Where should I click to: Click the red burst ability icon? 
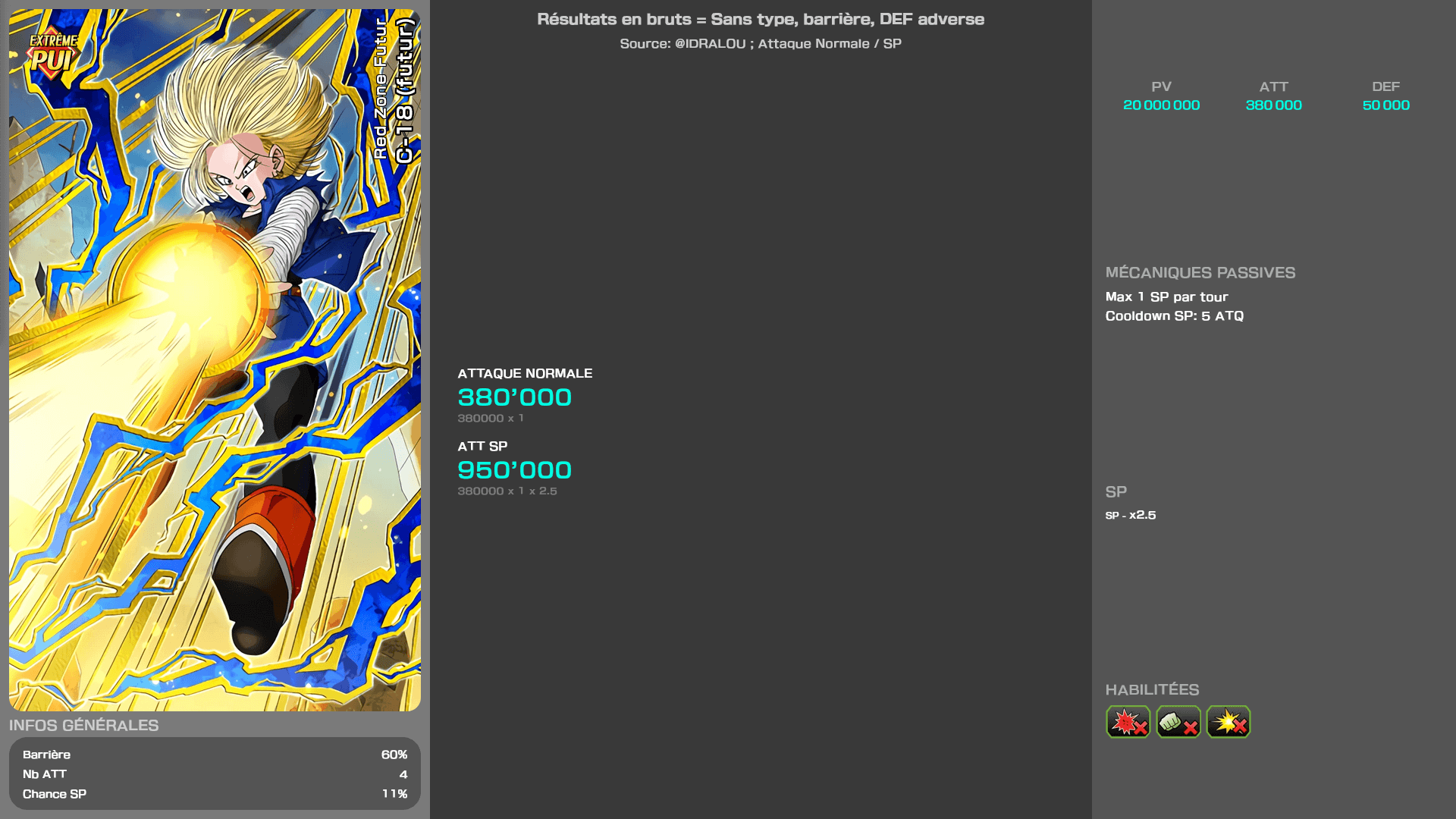pos(1128,722)
